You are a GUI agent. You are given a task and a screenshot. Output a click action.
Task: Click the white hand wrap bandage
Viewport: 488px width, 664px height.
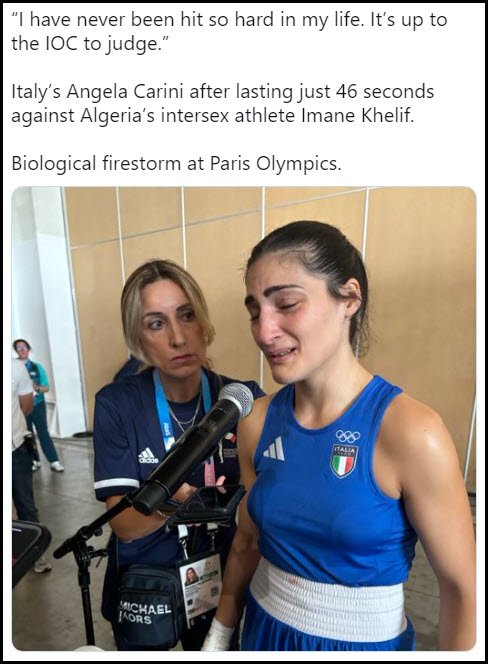[x=217, y=635]
